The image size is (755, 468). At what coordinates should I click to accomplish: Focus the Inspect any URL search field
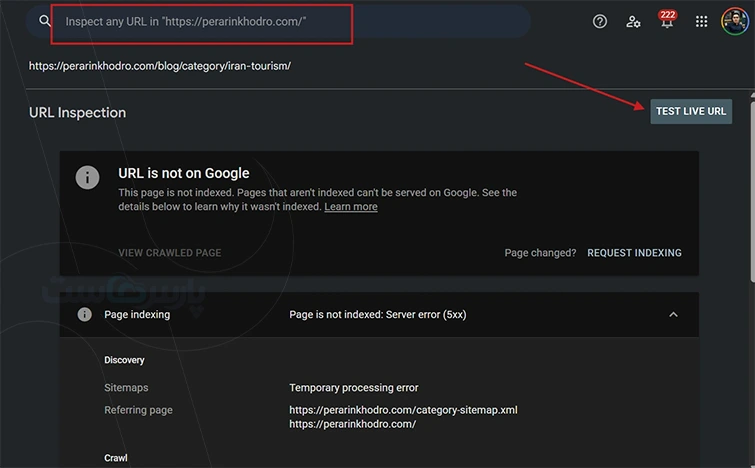(278, 22)
